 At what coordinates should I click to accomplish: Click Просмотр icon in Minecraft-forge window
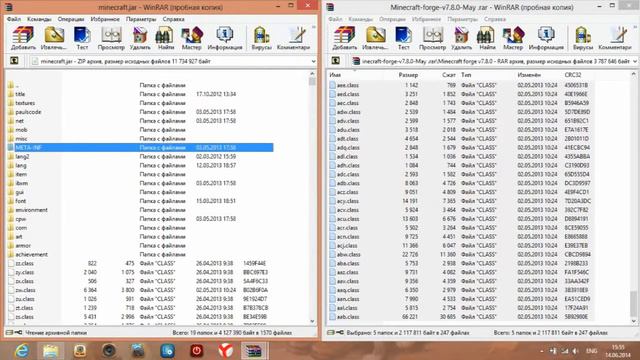tap(433, 38)
